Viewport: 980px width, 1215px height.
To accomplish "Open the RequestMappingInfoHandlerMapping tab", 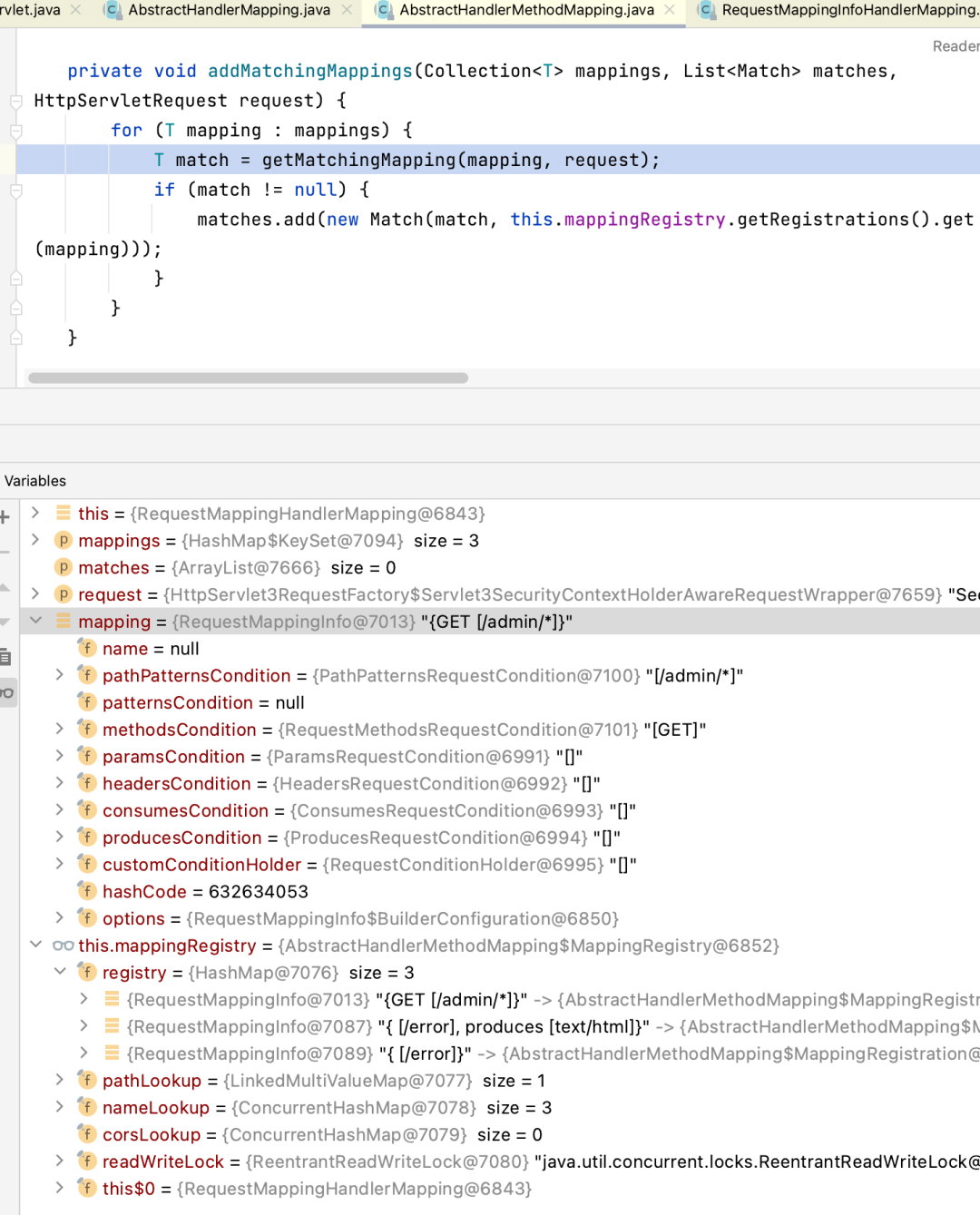I will click(x=848, y=10).
